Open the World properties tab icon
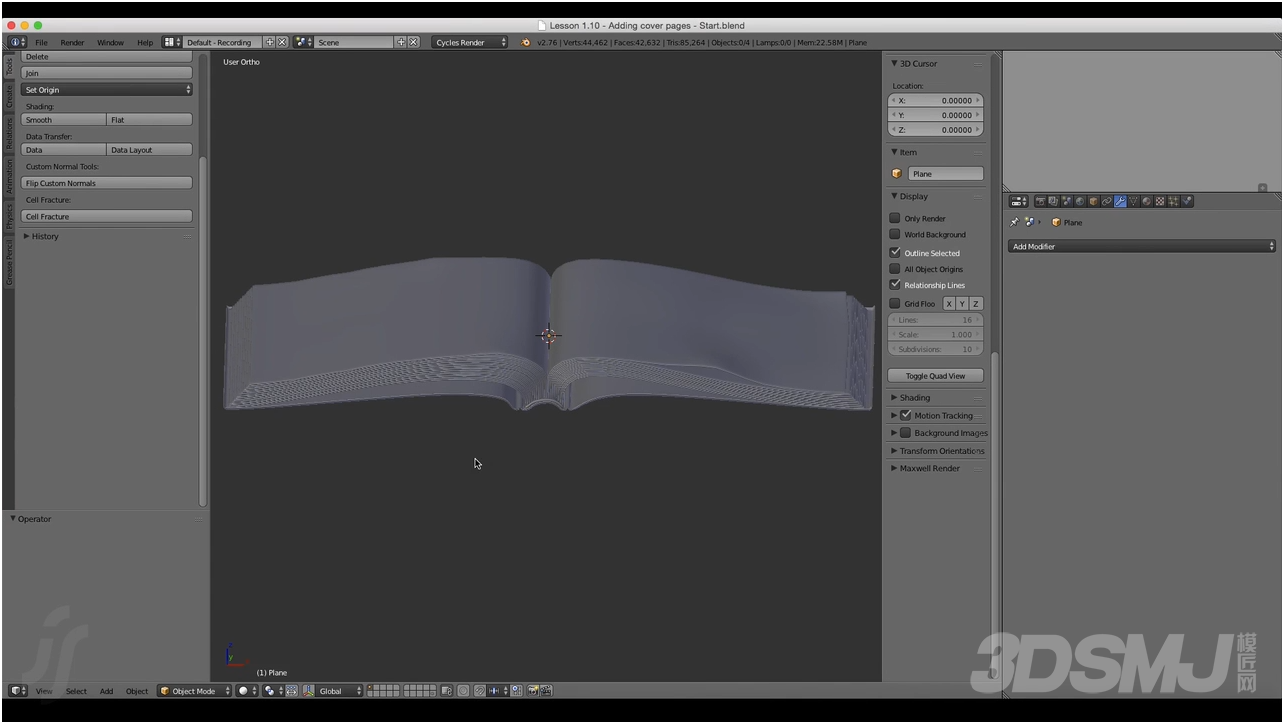Image resolution: width=1284 pixels, height=724 pixels. pos(1080,201)
